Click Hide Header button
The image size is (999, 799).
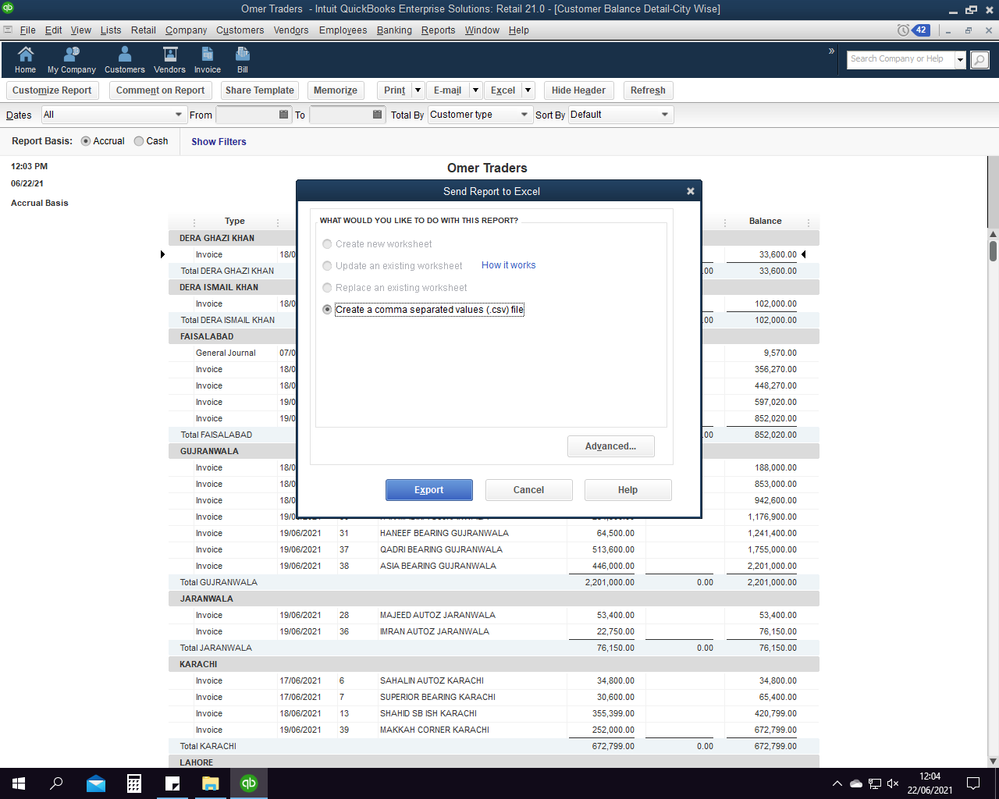pyautogui.click(x=579, y=90)
